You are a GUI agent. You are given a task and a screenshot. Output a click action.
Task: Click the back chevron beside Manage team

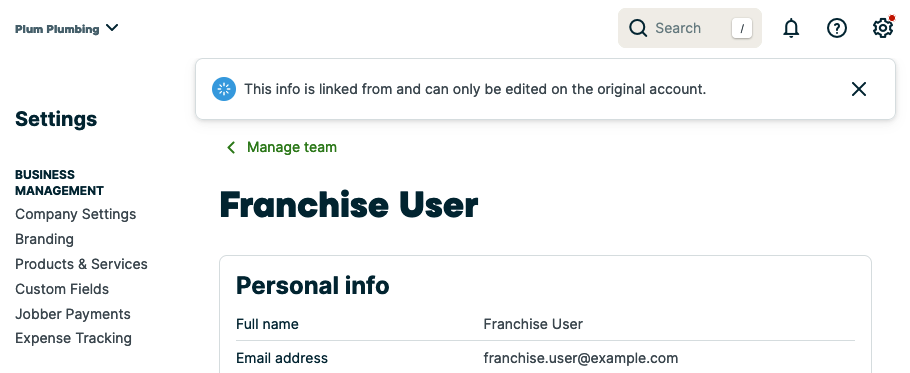[x=231, y=147]
